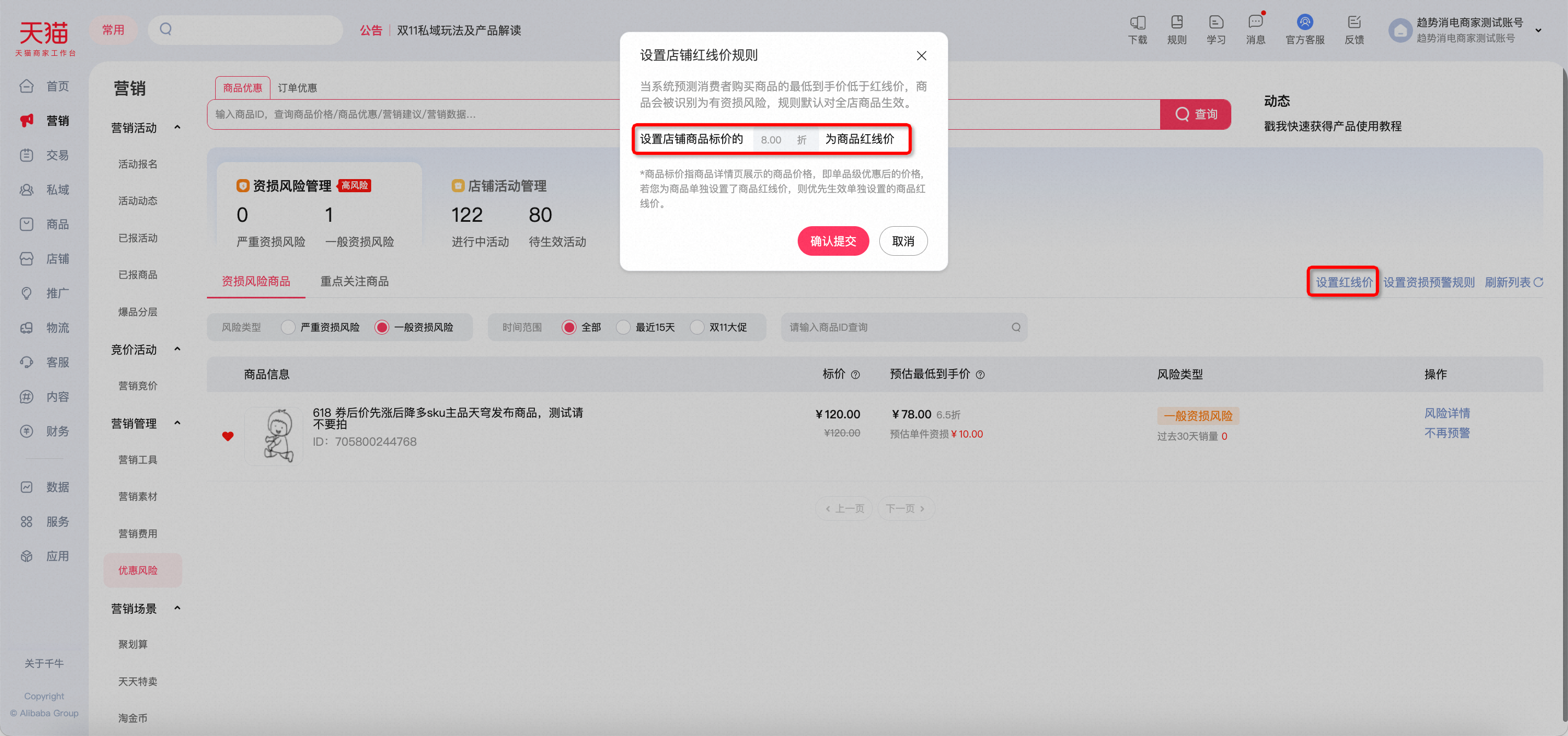Click 确认提交 in the dialog
The width and height of the screenshot is (1568, 736).
pos(833,241)
